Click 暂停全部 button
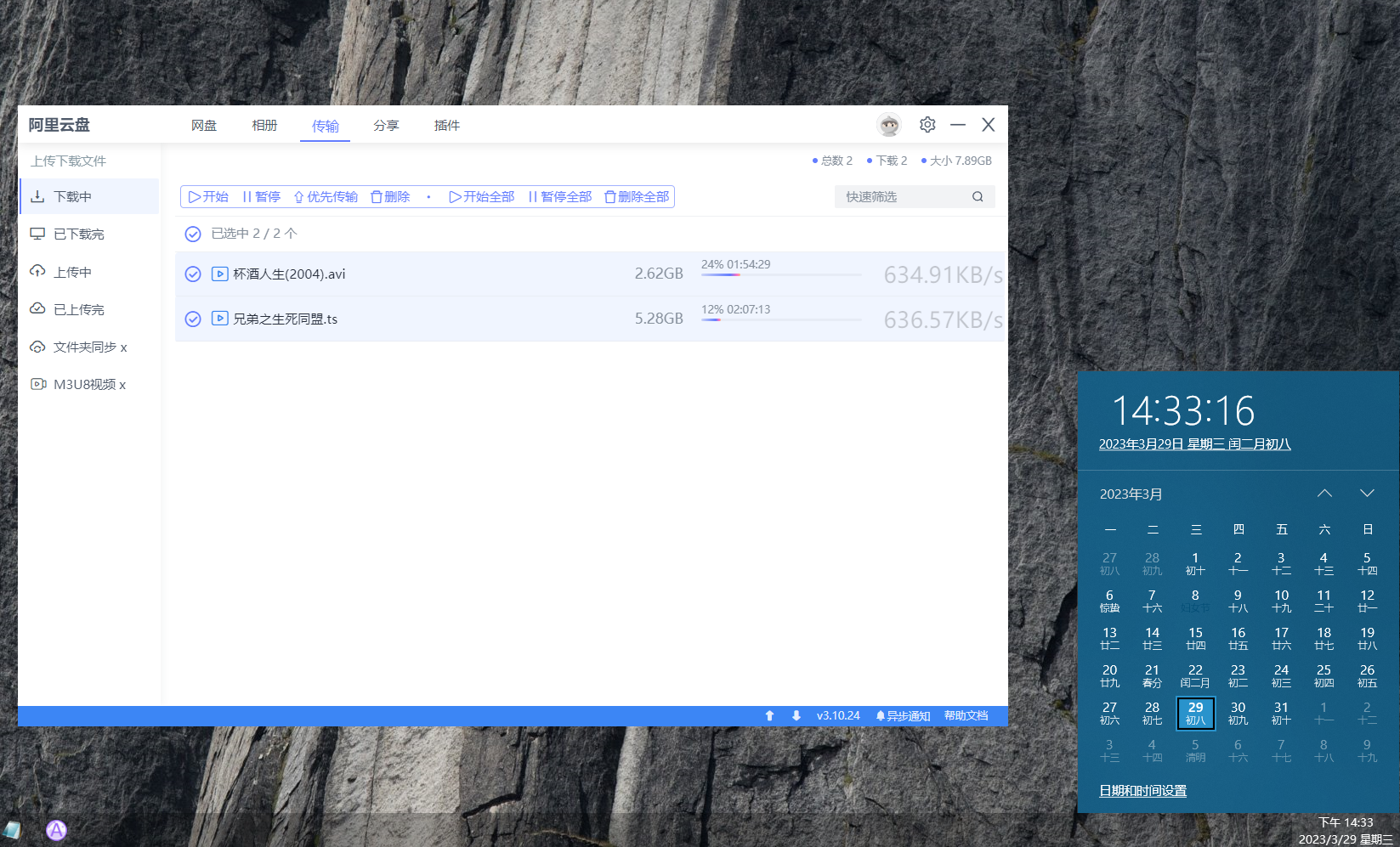 click(x=560, y=197)
